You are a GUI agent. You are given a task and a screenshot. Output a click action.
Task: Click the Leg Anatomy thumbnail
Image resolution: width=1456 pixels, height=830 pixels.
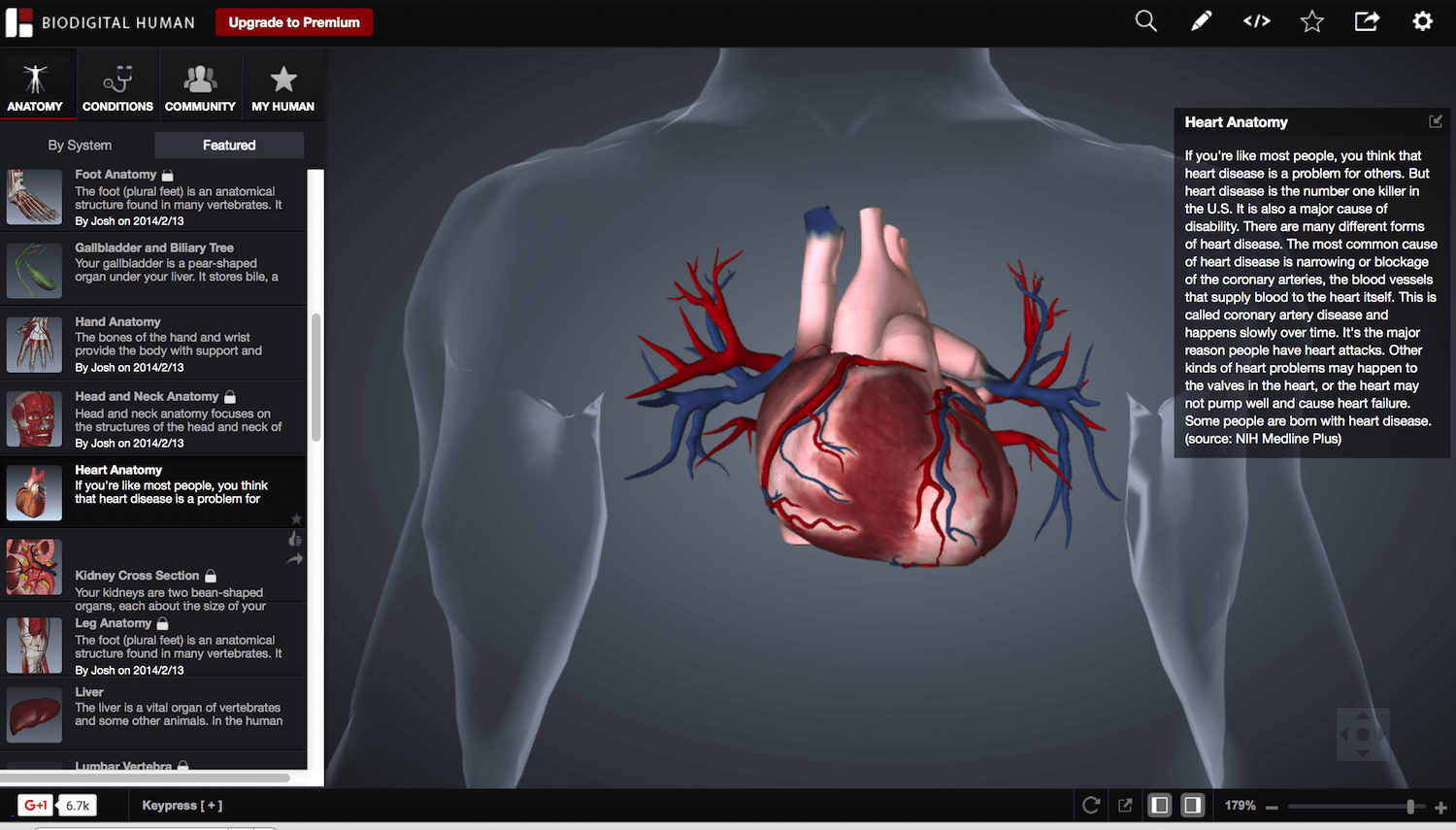[34, 646]
